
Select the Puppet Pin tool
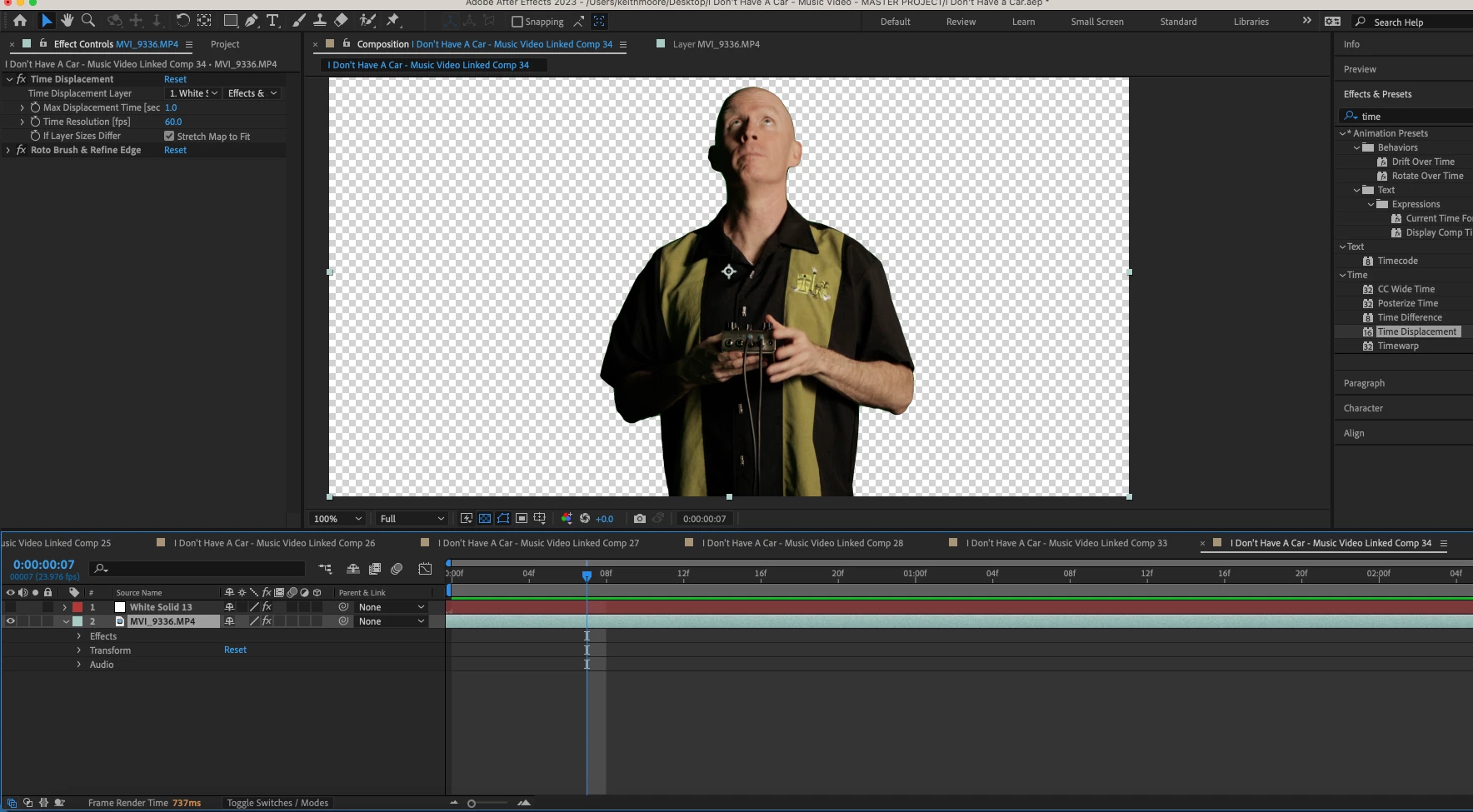393,21
